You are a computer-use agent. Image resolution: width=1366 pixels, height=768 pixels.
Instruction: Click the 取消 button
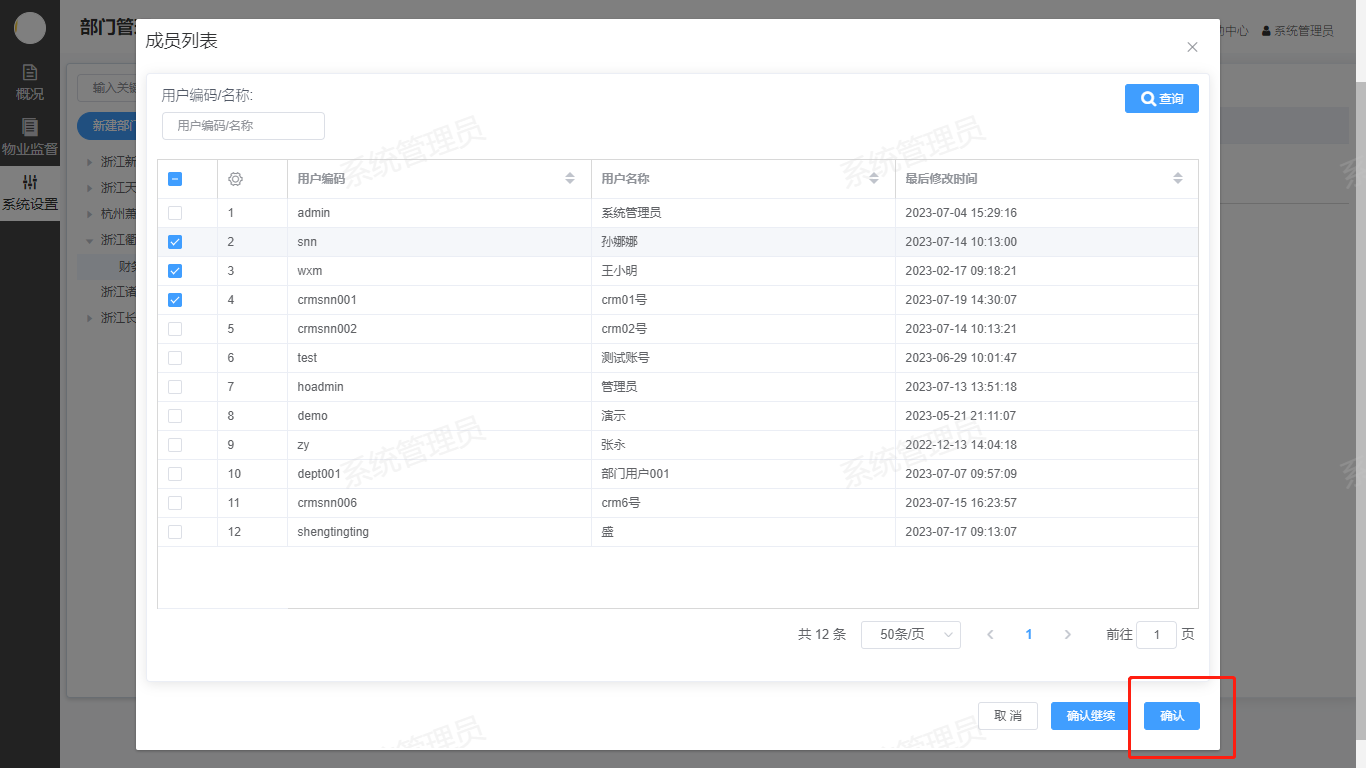tap(1008, 716)
